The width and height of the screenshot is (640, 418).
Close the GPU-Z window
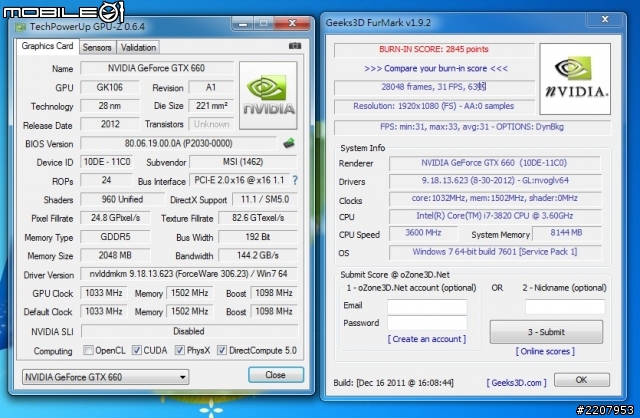click(x=292, y=23)
